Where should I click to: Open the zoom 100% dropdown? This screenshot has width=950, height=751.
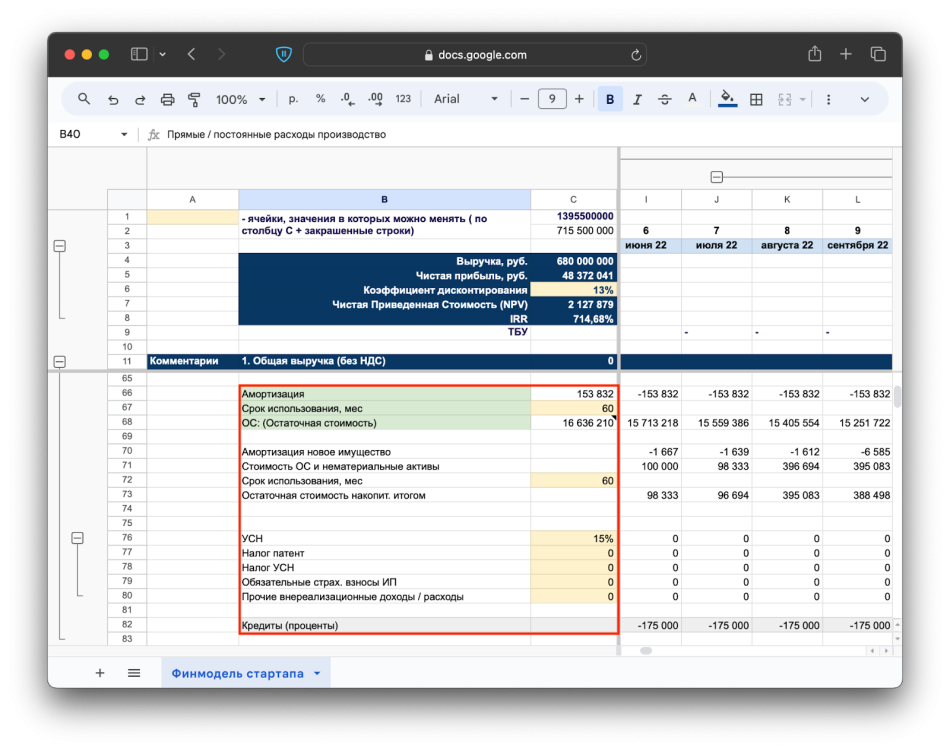click(x=240, y=99)
